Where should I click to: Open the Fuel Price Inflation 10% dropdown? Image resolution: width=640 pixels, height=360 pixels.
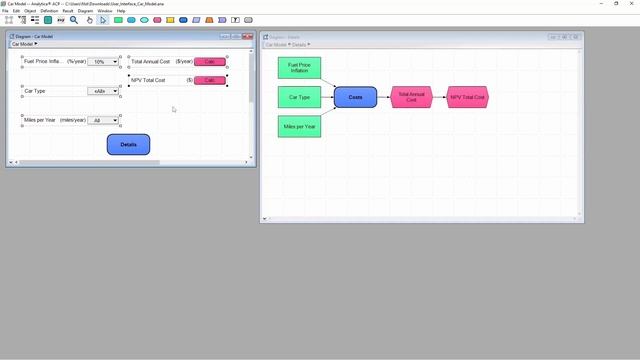click(x=103, y=62)
